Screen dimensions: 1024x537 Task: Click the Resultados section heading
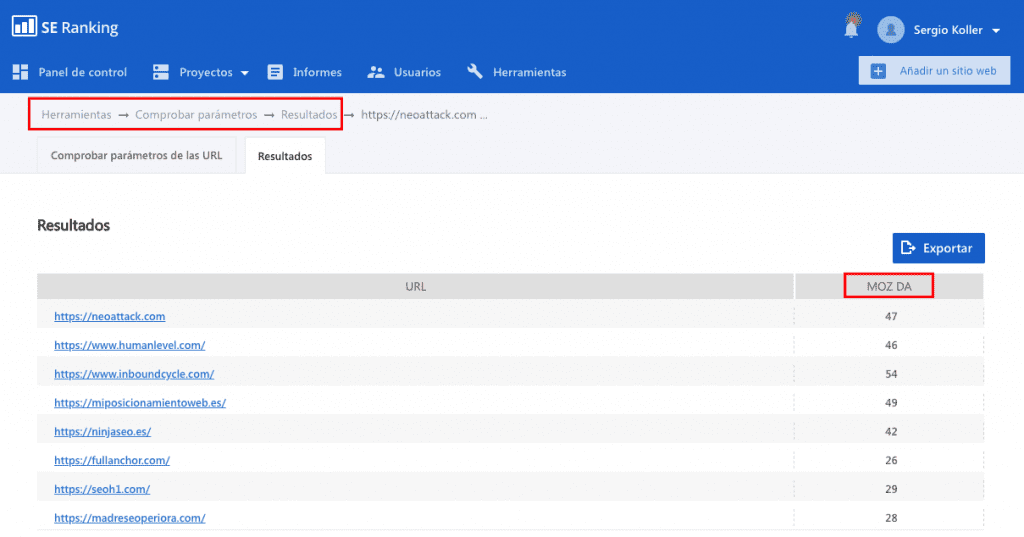tap(73, 225)
